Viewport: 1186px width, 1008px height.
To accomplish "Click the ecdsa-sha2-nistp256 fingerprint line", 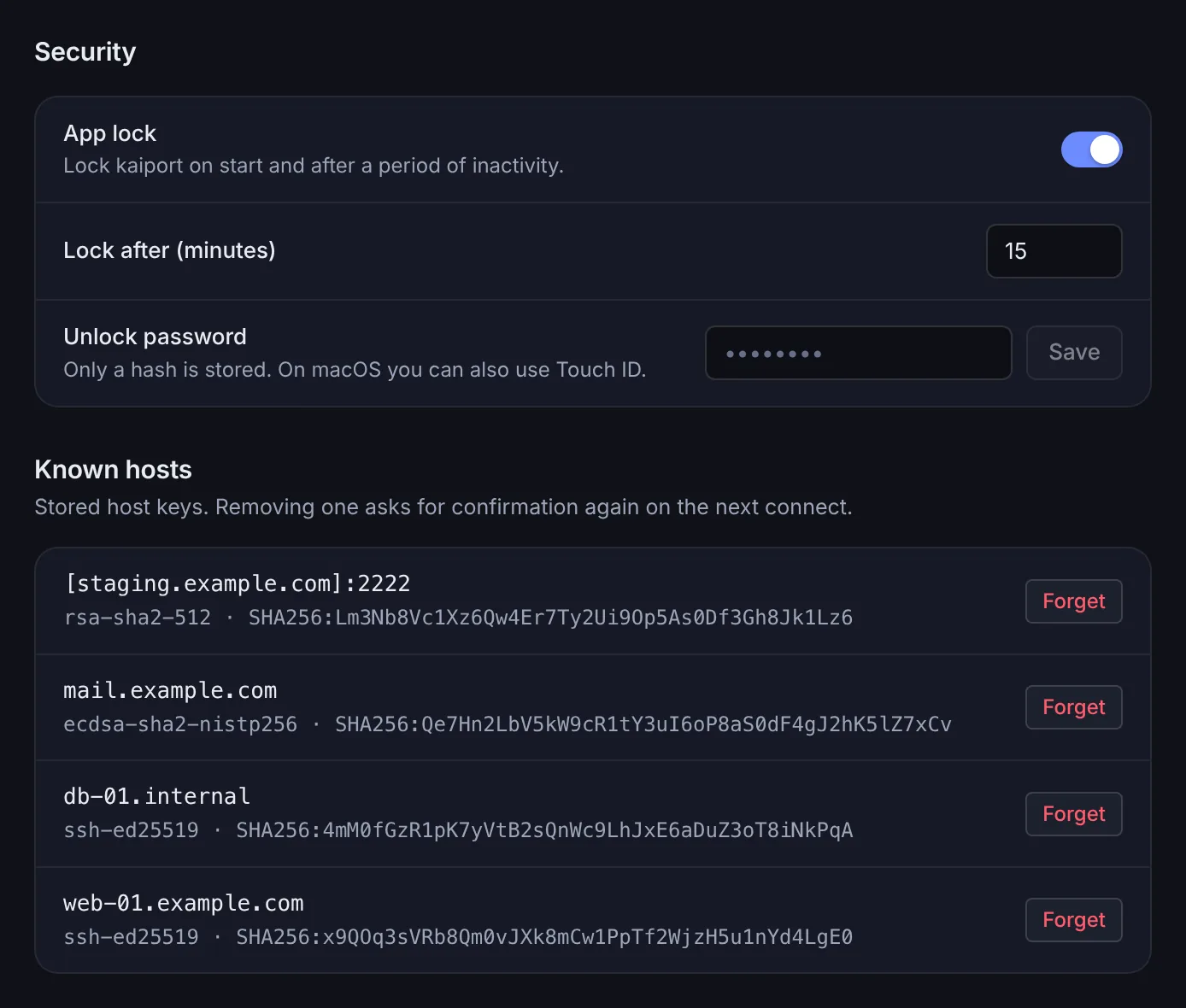I will pyautogui.click(x=508, y=724).
